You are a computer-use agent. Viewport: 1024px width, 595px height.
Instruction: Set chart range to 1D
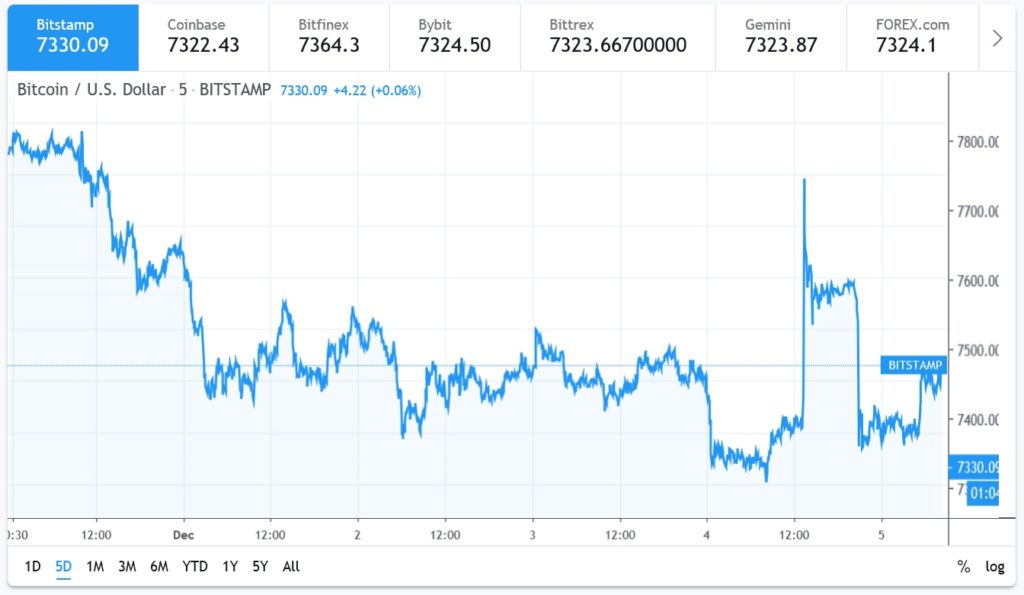[x=32, y=567]
